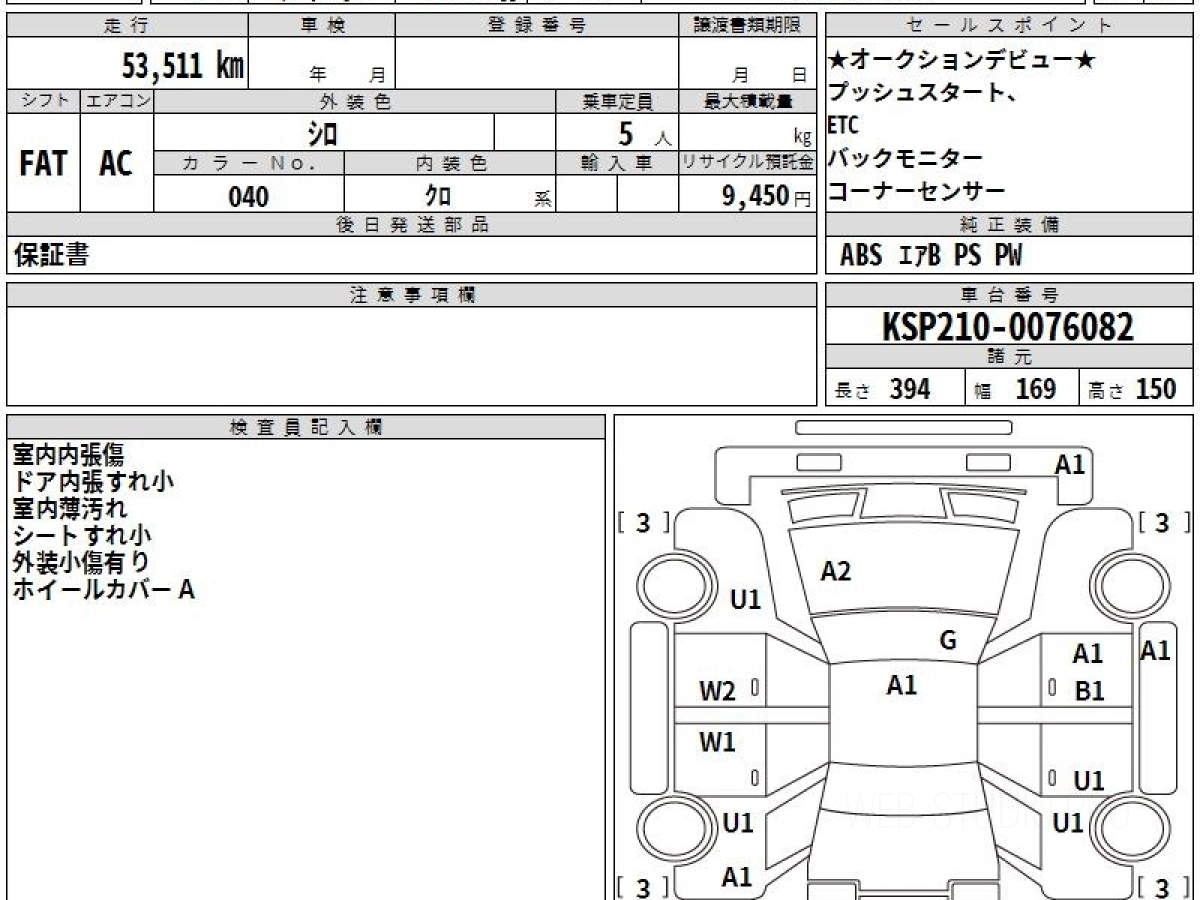The width and height of the screenshot is (1200, 900).
Task: Select inspector note ホイールカバー A
Action: (x=103, y=589)
